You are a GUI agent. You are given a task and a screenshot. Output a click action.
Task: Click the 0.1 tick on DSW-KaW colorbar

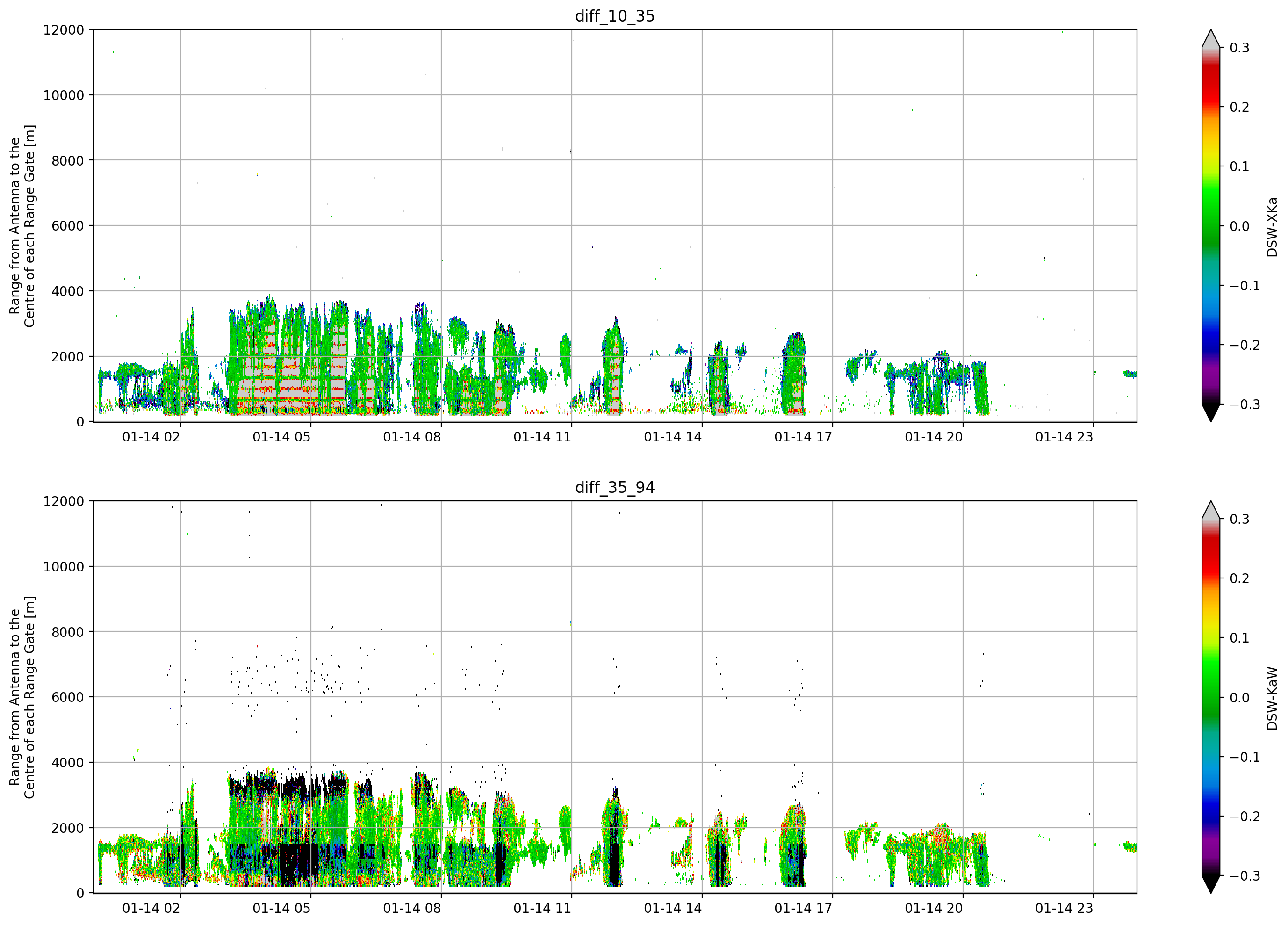pyautogui.click(x=1240, y=638)
